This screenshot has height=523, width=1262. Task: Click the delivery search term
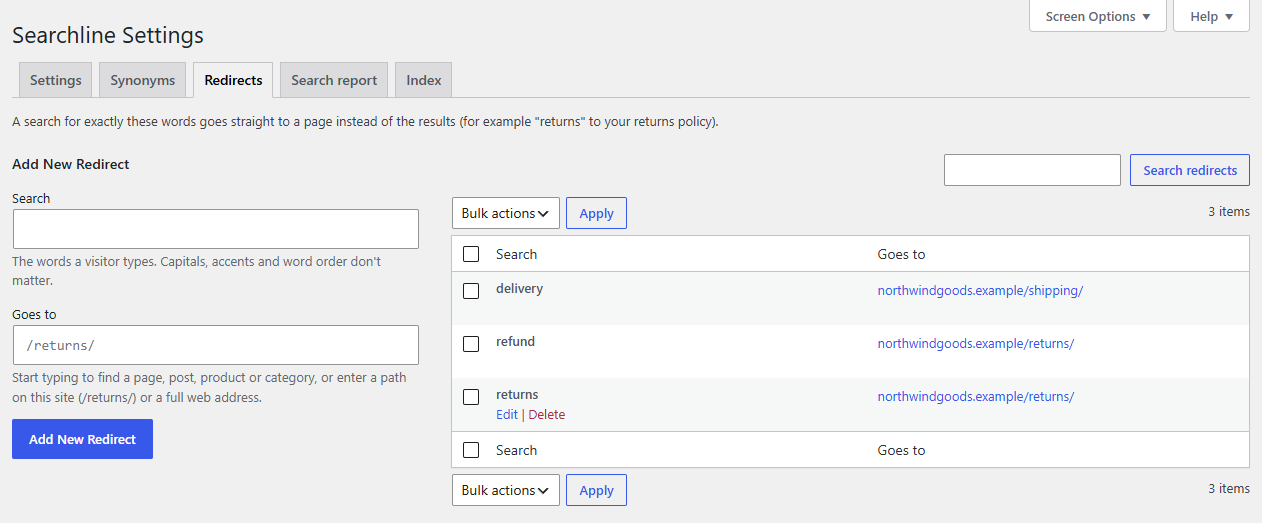point(519,289)
